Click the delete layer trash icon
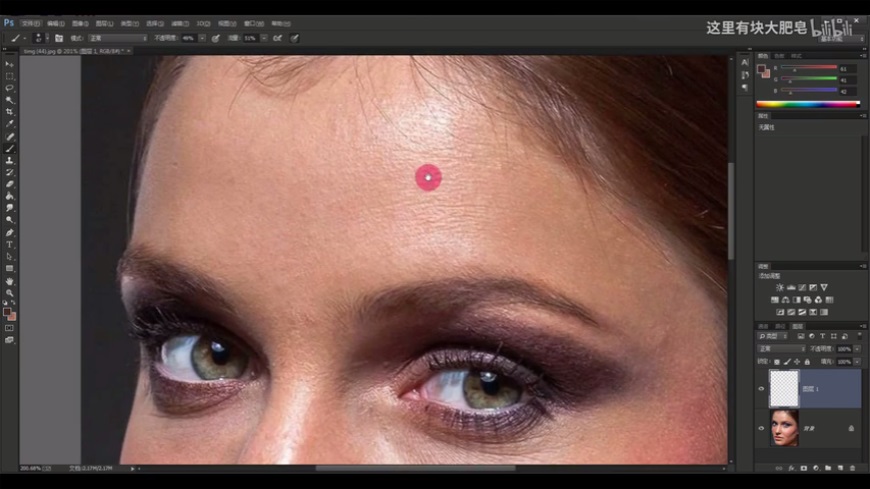Screen dimensions: 870x489 (x=853, y=467)
